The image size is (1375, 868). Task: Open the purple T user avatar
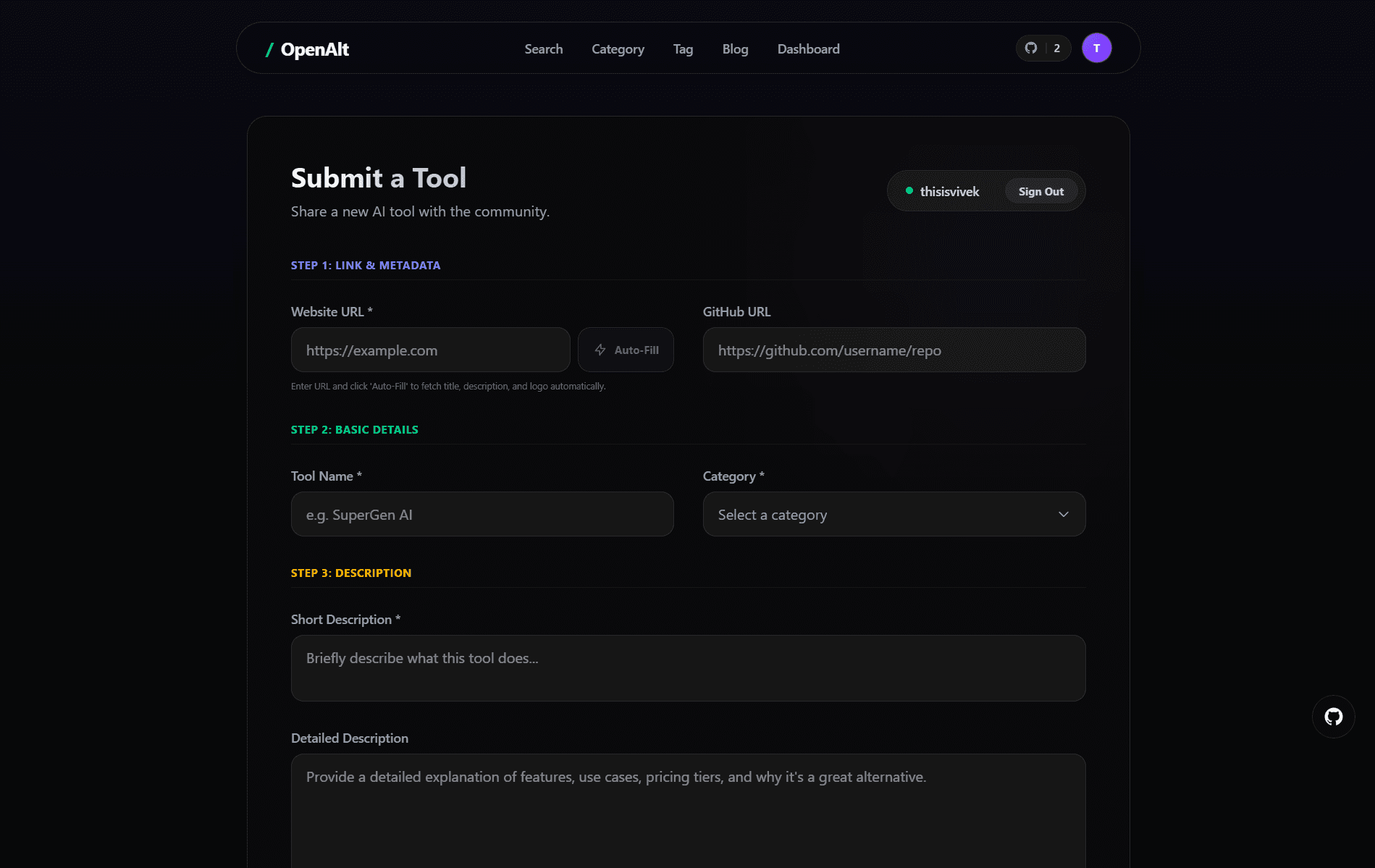(1096, 49)
